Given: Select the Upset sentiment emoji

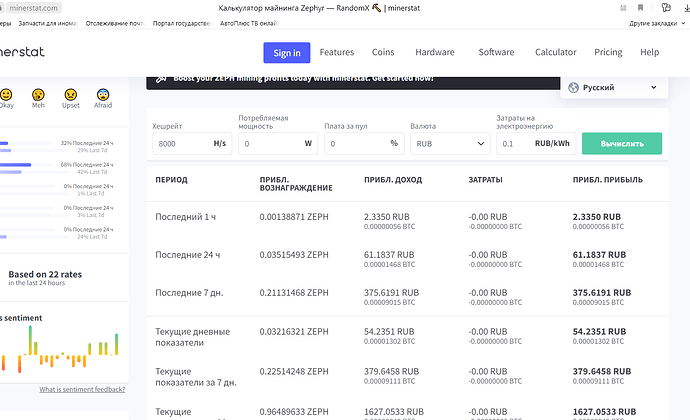Looking at the screenshot, I should (x=70, y=95).
